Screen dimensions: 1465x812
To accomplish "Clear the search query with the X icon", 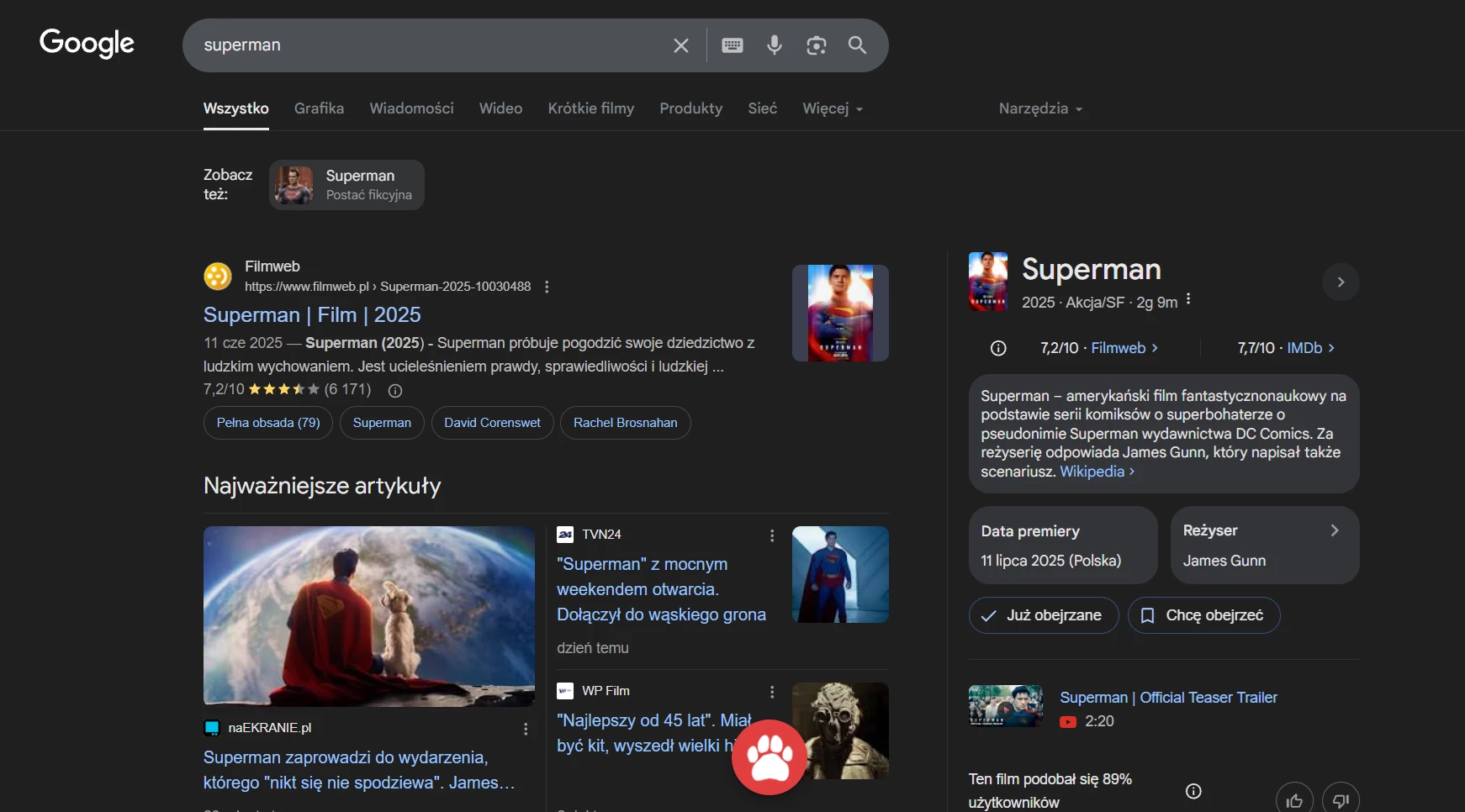I will coord(681,45).
